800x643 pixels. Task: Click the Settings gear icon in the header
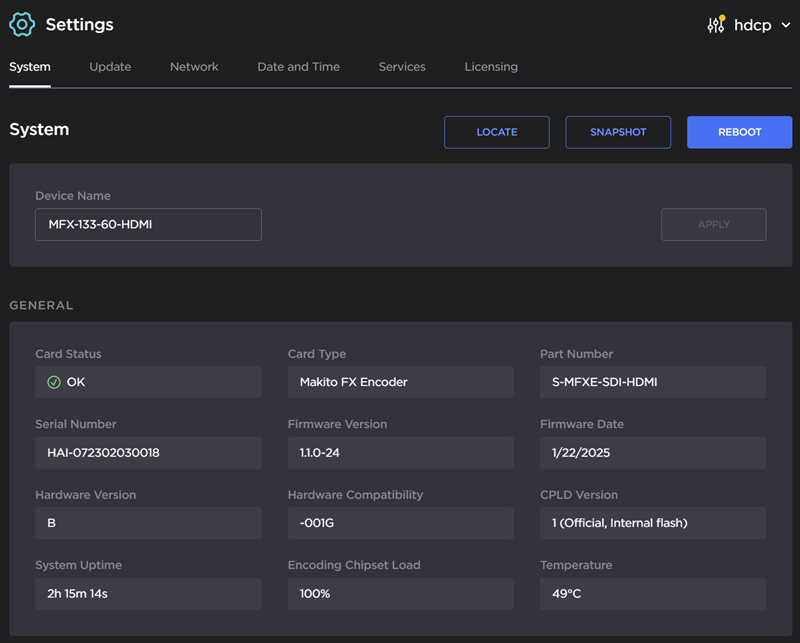point(21,24)
